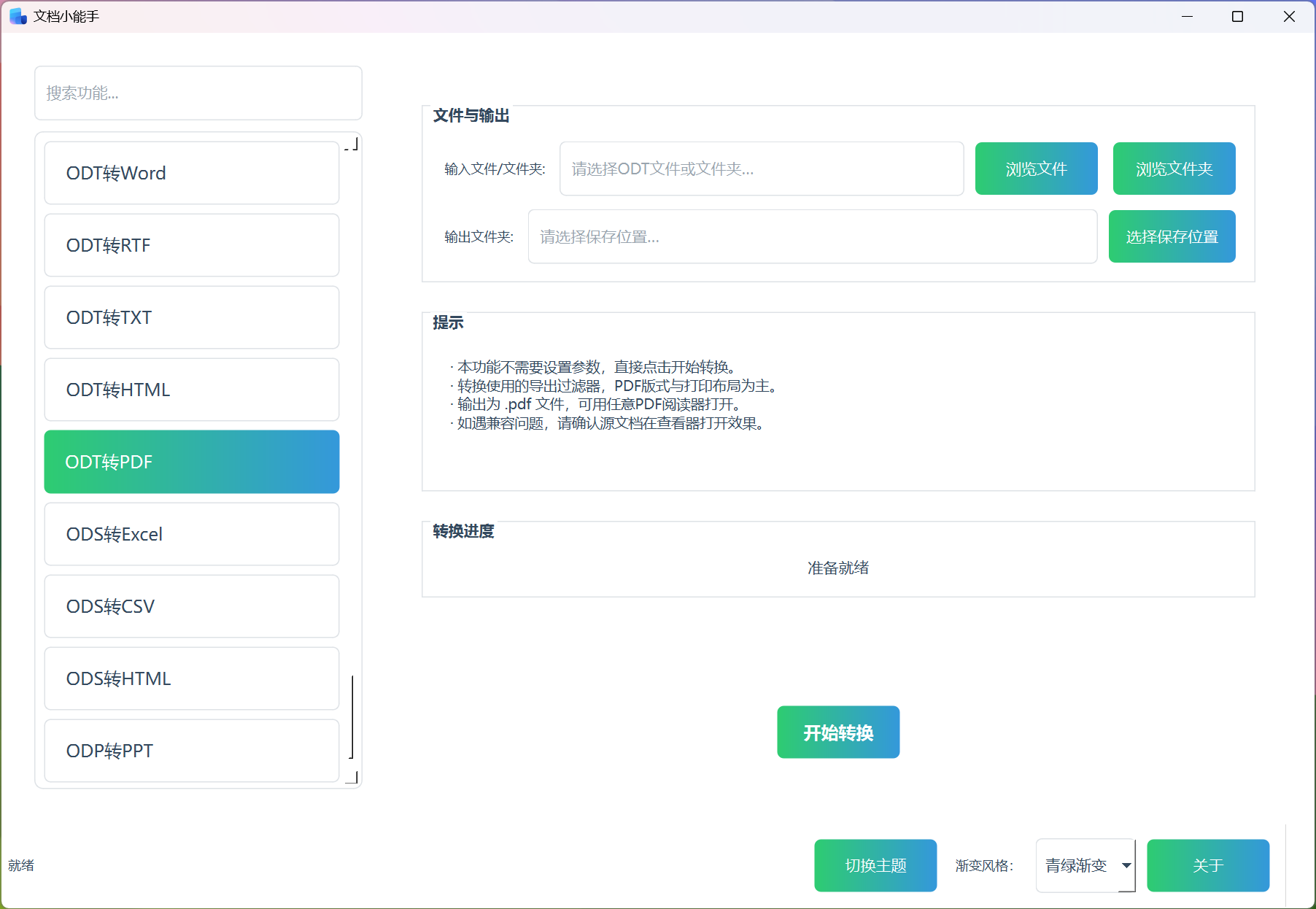This screenshot has width=1316, height=909.
Task: Click the 关于 button
Action: coord(1207,865)
